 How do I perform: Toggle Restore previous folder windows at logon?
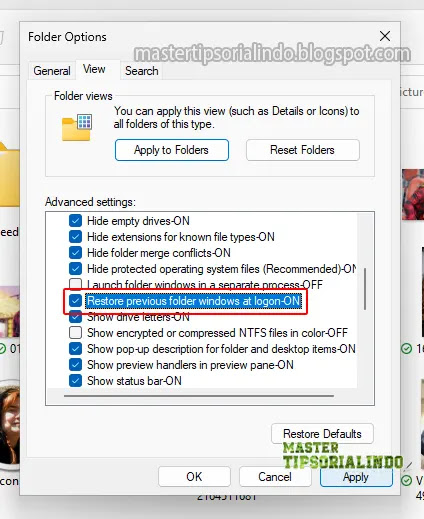[75, 301]
